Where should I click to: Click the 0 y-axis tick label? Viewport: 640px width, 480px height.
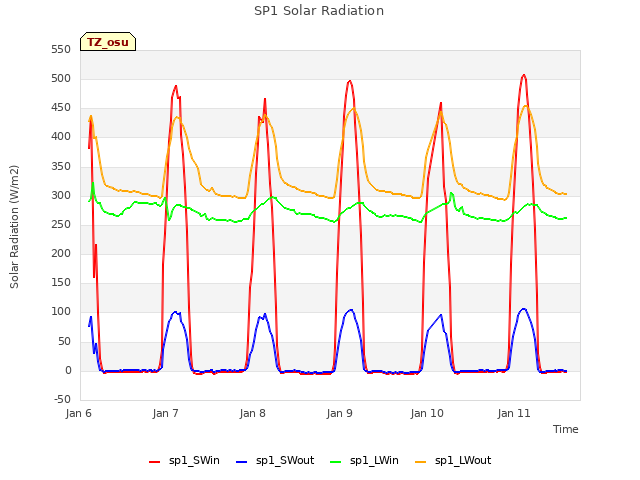click(x=68, y=371)
